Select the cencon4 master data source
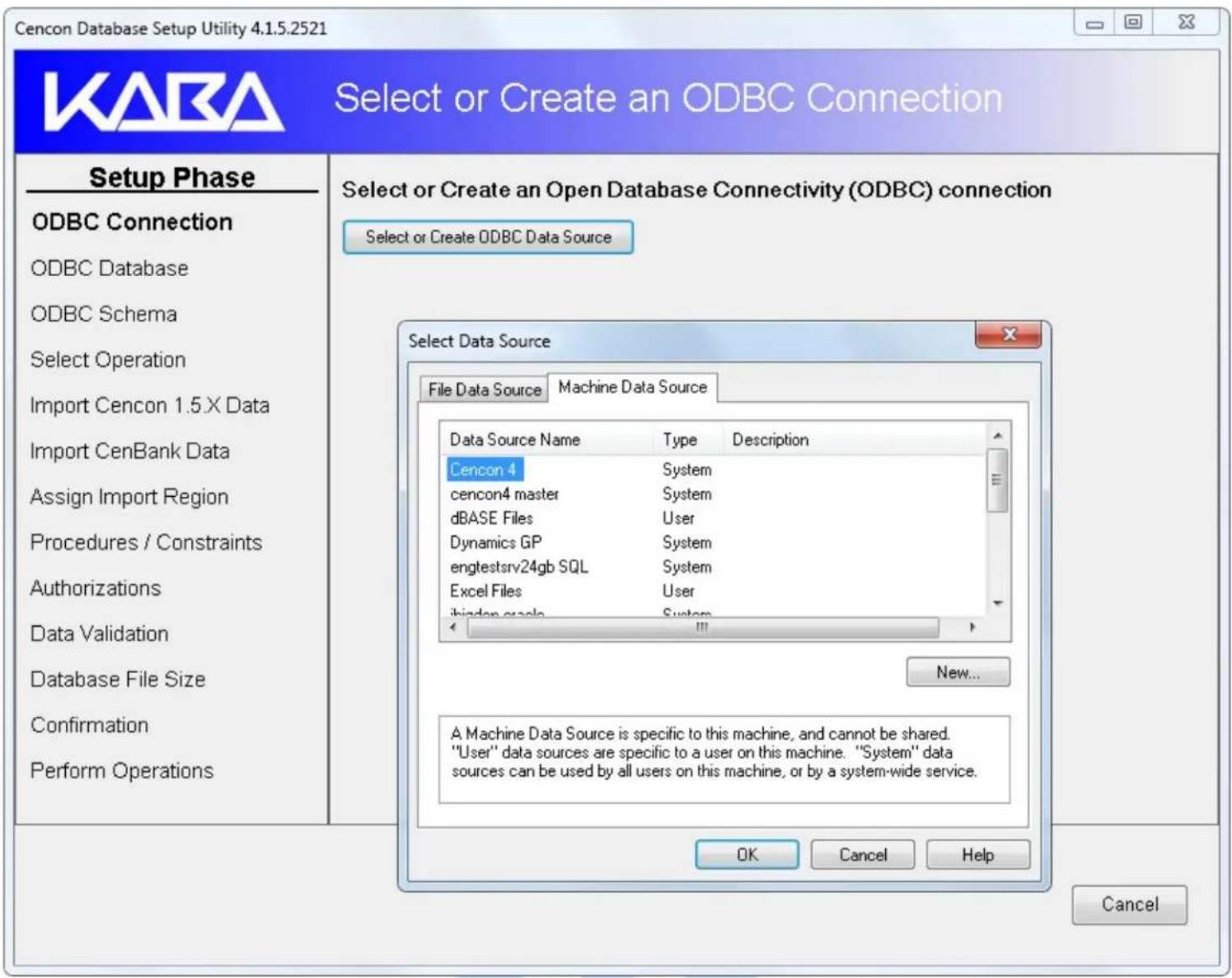Image resolution: width=1232 pixels, height=978 pixels. pyautogui.click(x=504, y=494)
